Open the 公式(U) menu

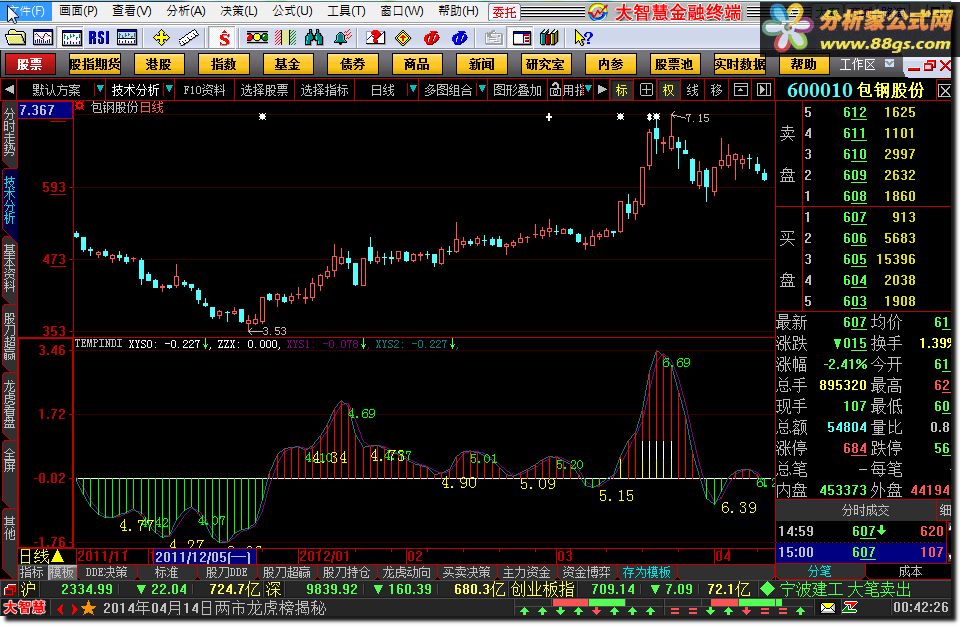click(x=292, y=11)
